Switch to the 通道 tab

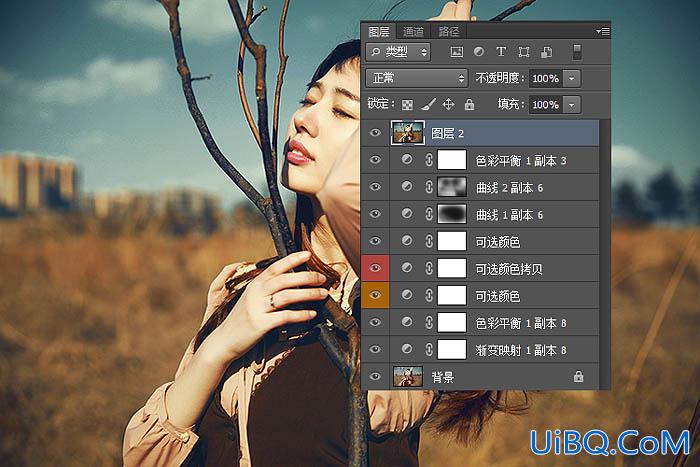click(413, 31)
